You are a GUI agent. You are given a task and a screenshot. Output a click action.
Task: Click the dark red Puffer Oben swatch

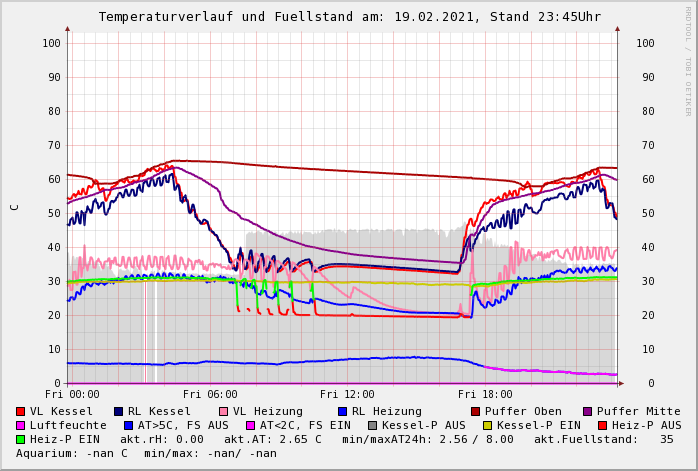click(476, 412)
